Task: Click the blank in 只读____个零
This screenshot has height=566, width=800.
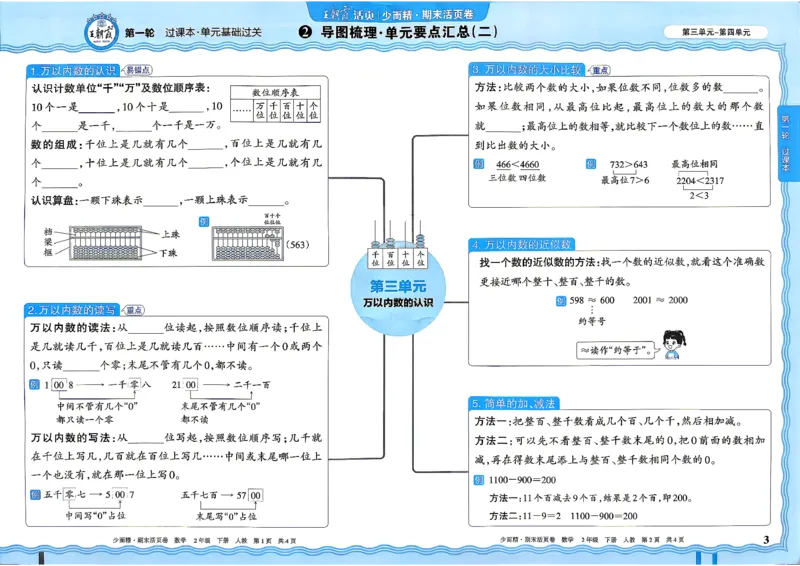Action: 81,366
